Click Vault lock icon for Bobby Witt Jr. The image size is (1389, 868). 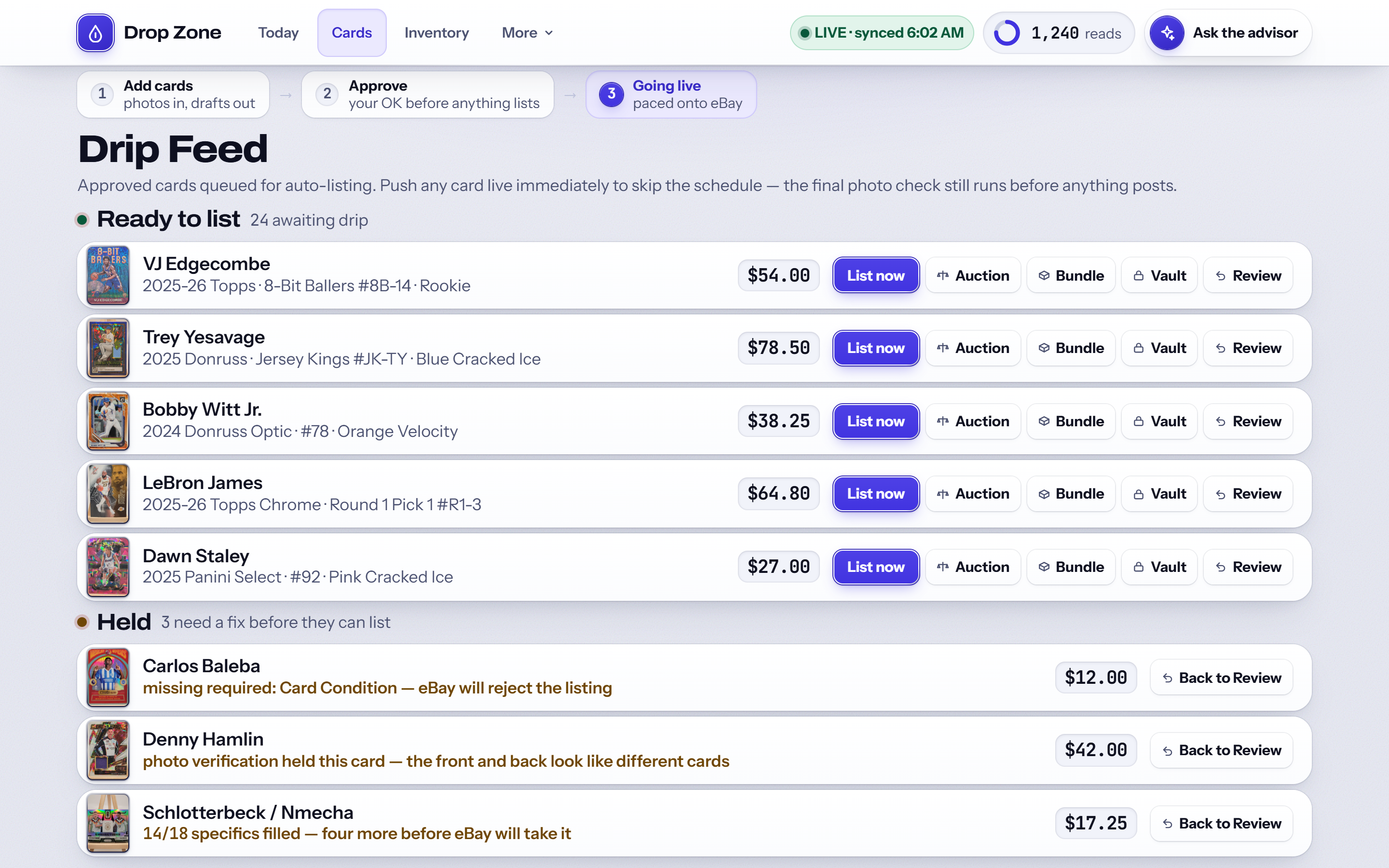(x=1139, y=421)
